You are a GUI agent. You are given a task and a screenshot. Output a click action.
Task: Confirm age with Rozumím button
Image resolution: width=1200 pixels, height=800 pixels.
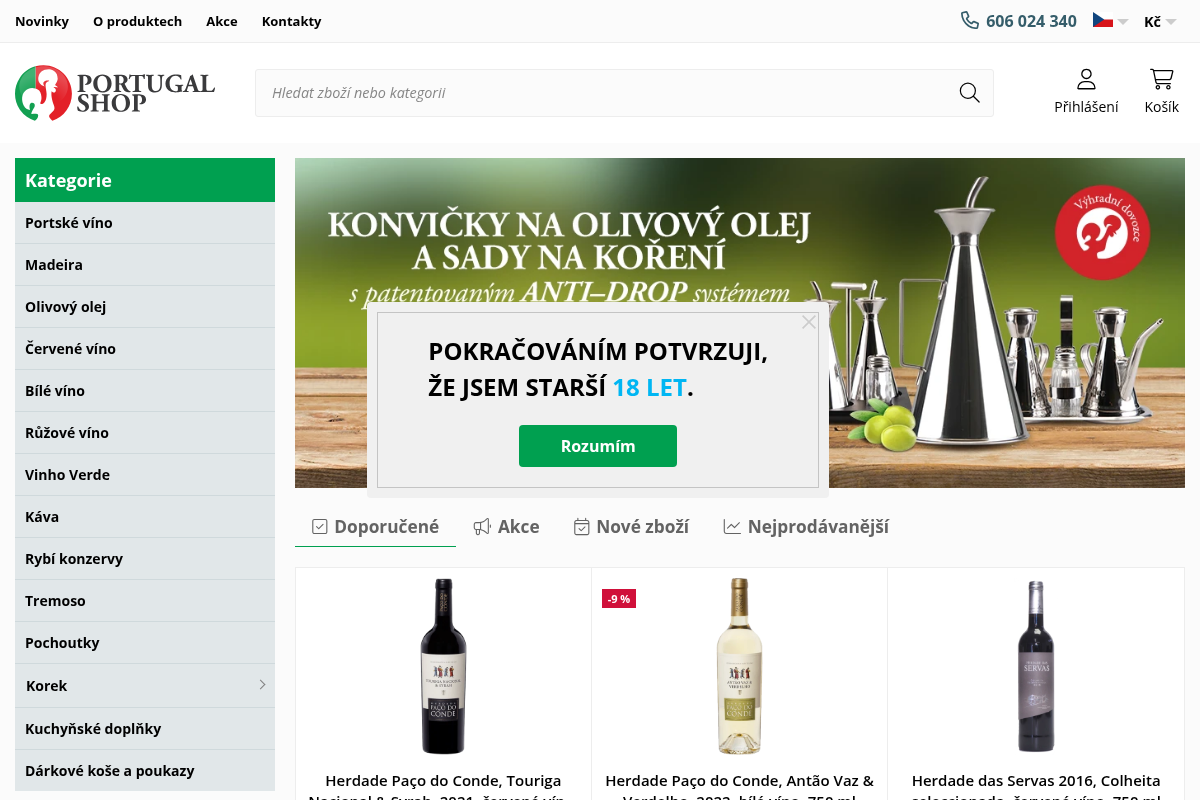[598, 446]
